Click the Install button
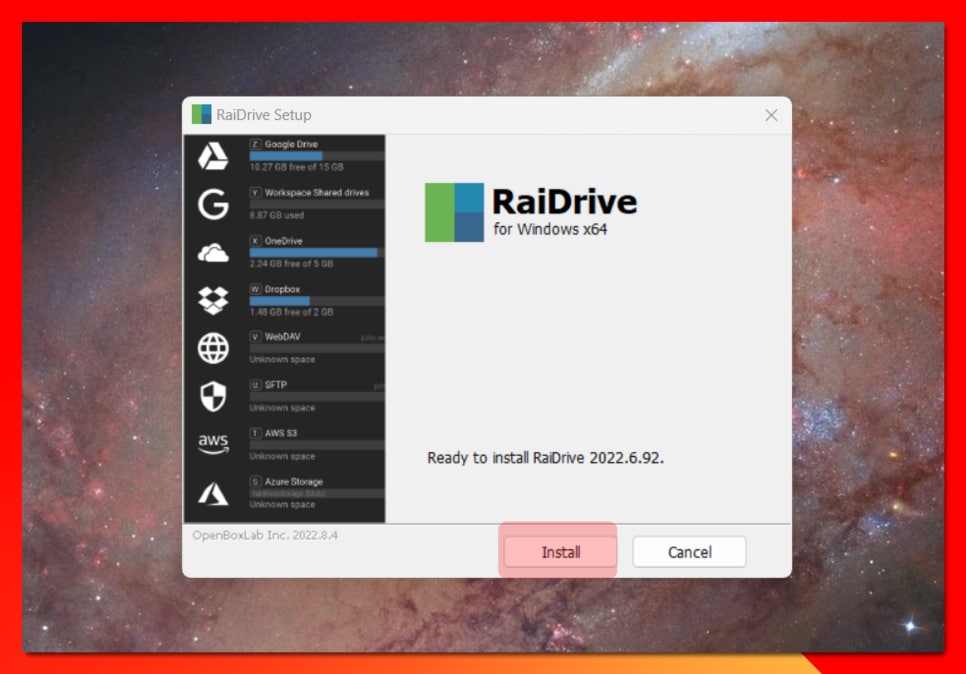 [558, 551]
